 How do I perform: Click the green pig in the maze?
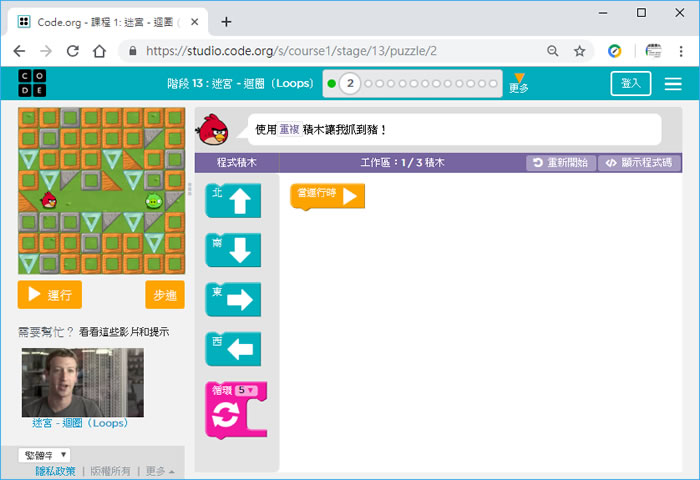pos(154,201)
